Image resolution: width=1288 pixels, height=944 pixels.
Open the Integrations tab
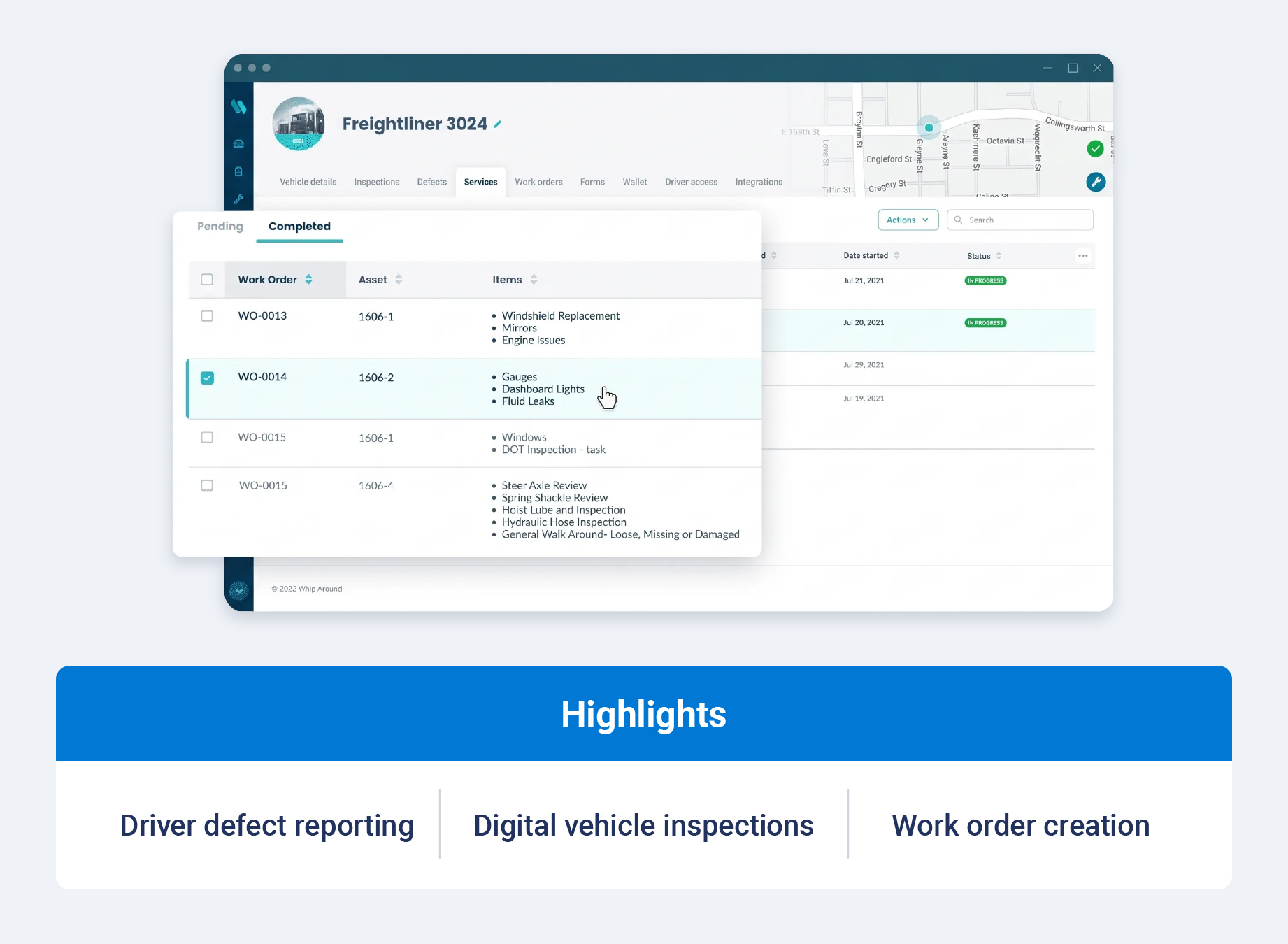[x=759, y=182]
